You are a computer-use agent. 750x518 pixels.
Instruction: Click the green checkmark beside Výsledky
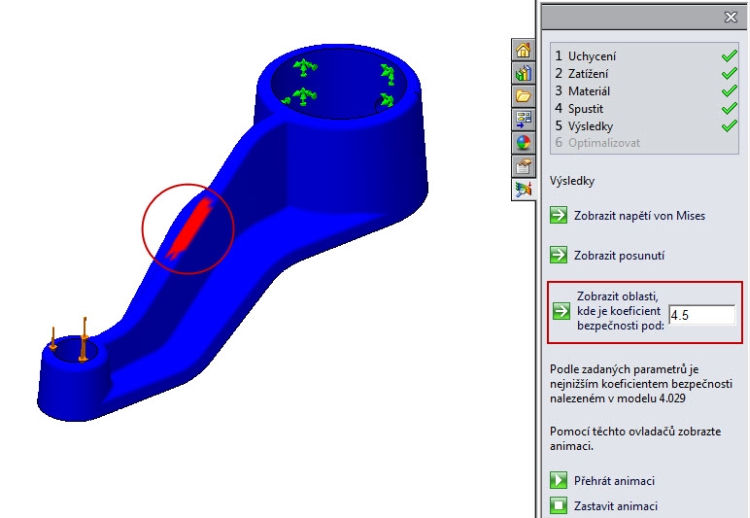(729, 126)
